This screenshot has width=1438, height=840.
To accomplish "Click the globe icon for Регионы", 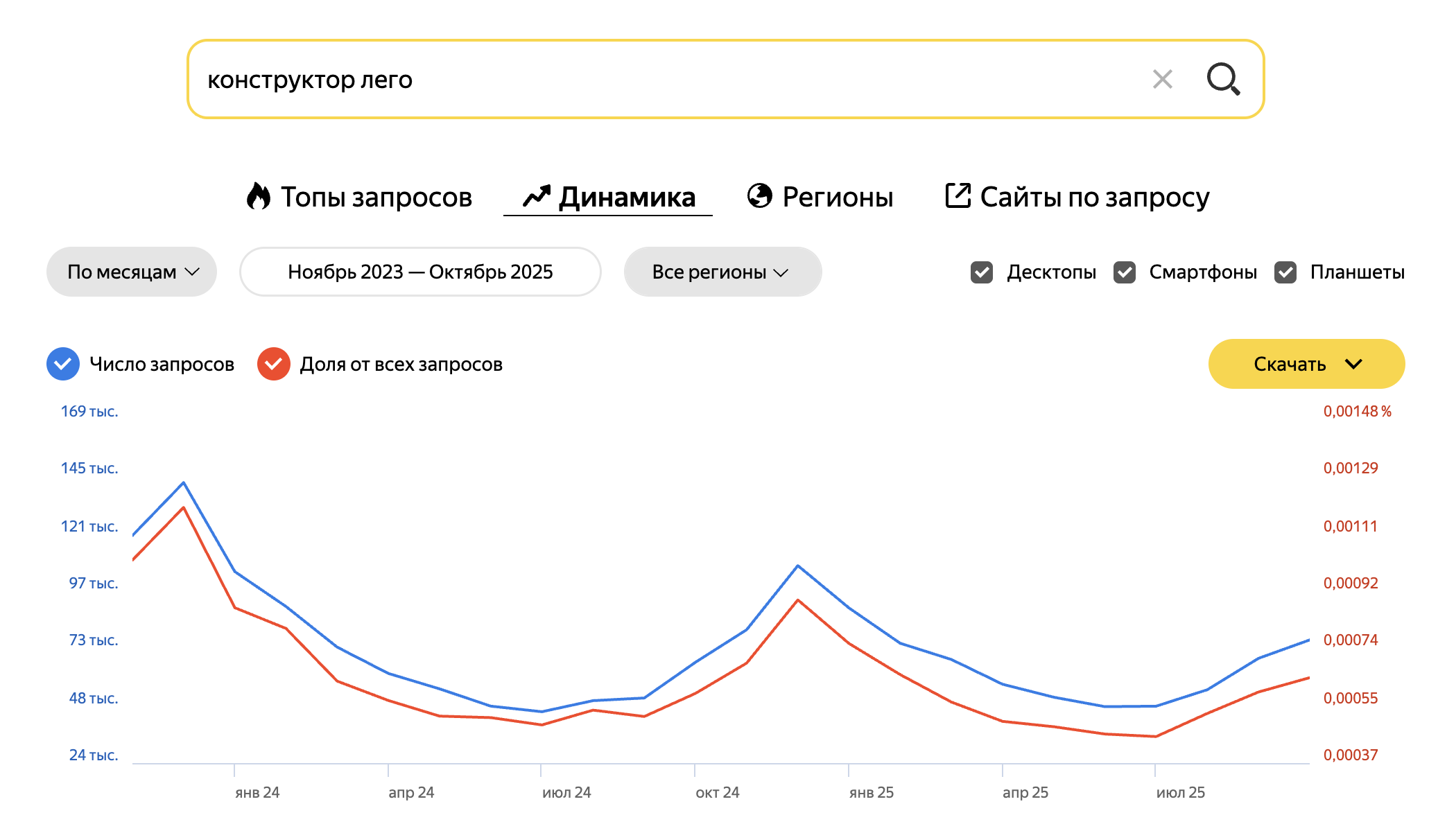I will click(760, 196).
